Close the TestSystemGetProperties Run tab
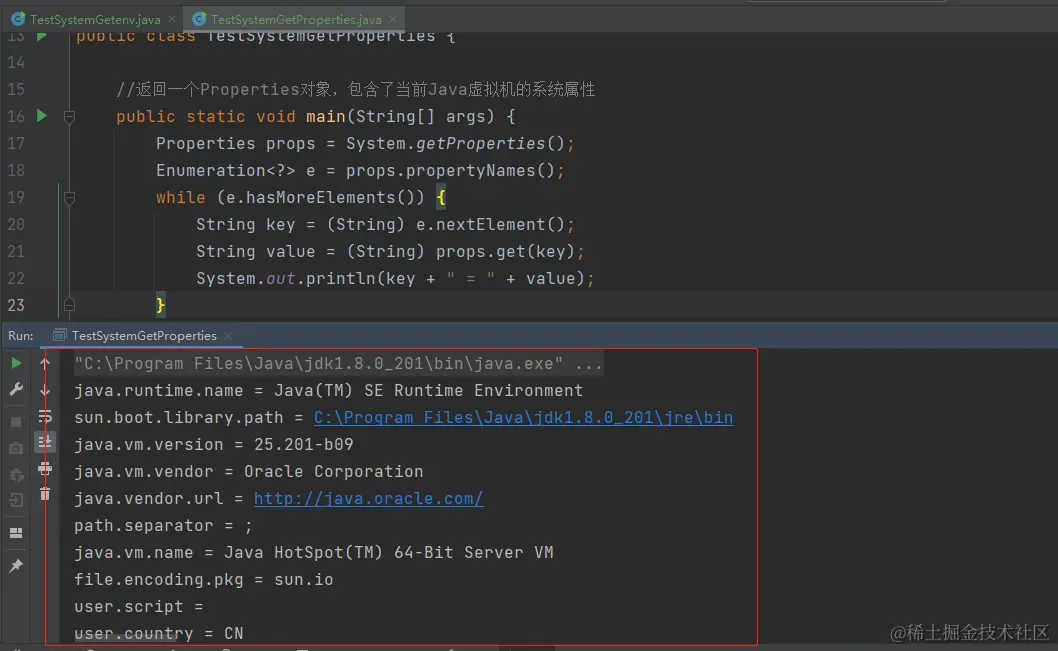Screen dimensions: 1058x651 [228, 336]
